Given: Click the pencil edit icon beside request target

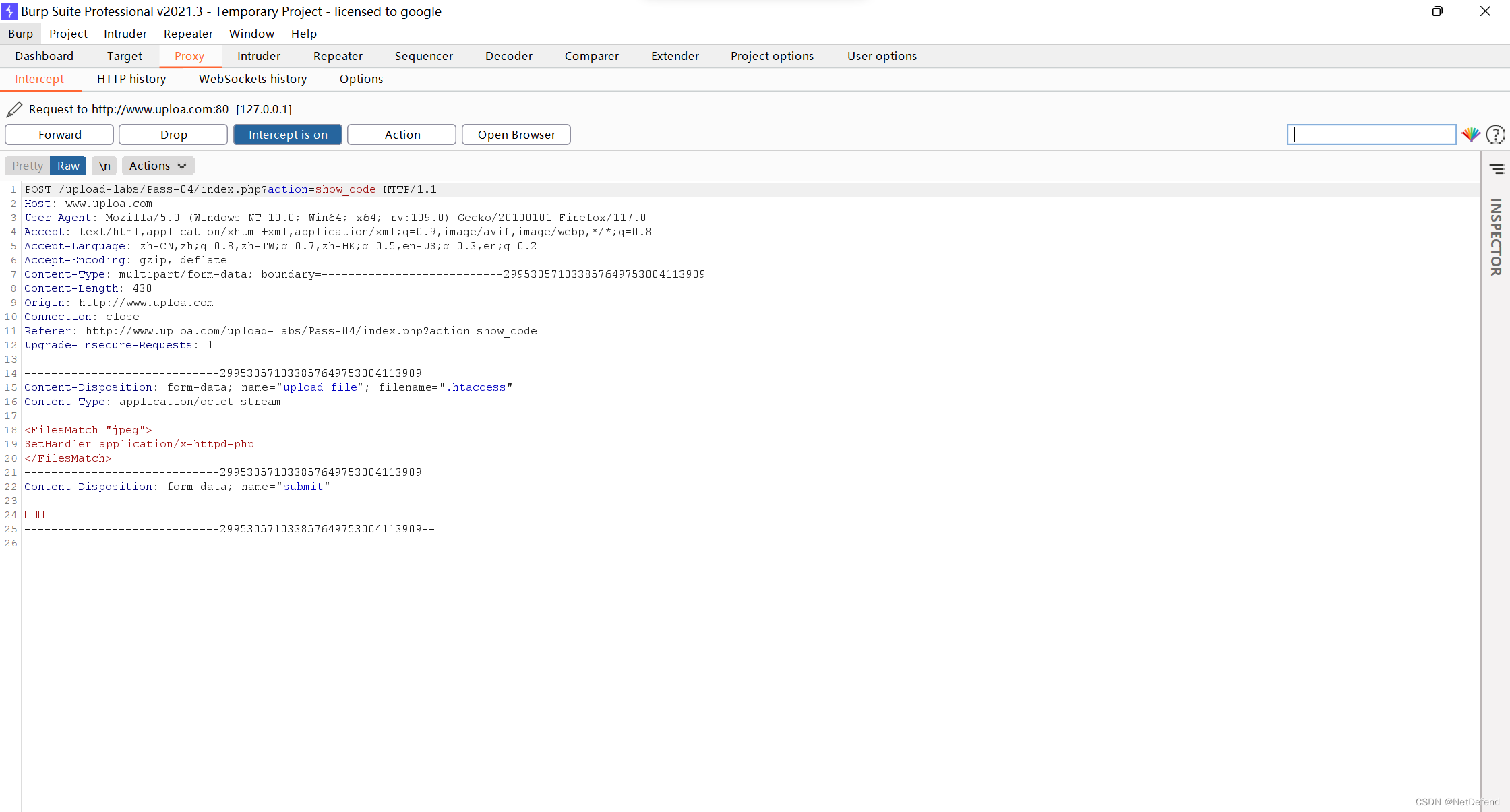Looking at the screenshot, I should point(15,109).
